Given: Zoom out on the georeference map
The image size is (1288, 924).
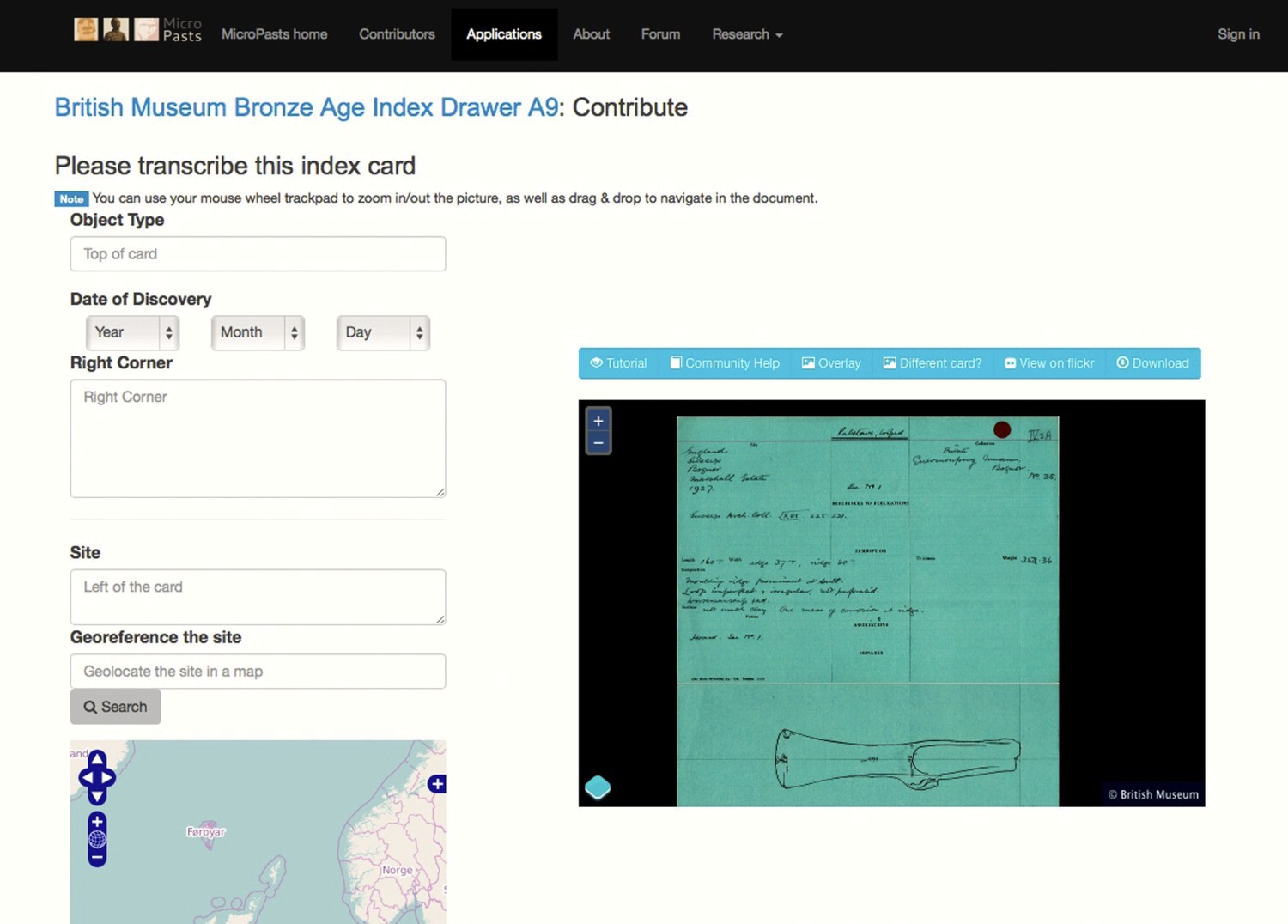Looking at the screenshot, I should 97,857.
